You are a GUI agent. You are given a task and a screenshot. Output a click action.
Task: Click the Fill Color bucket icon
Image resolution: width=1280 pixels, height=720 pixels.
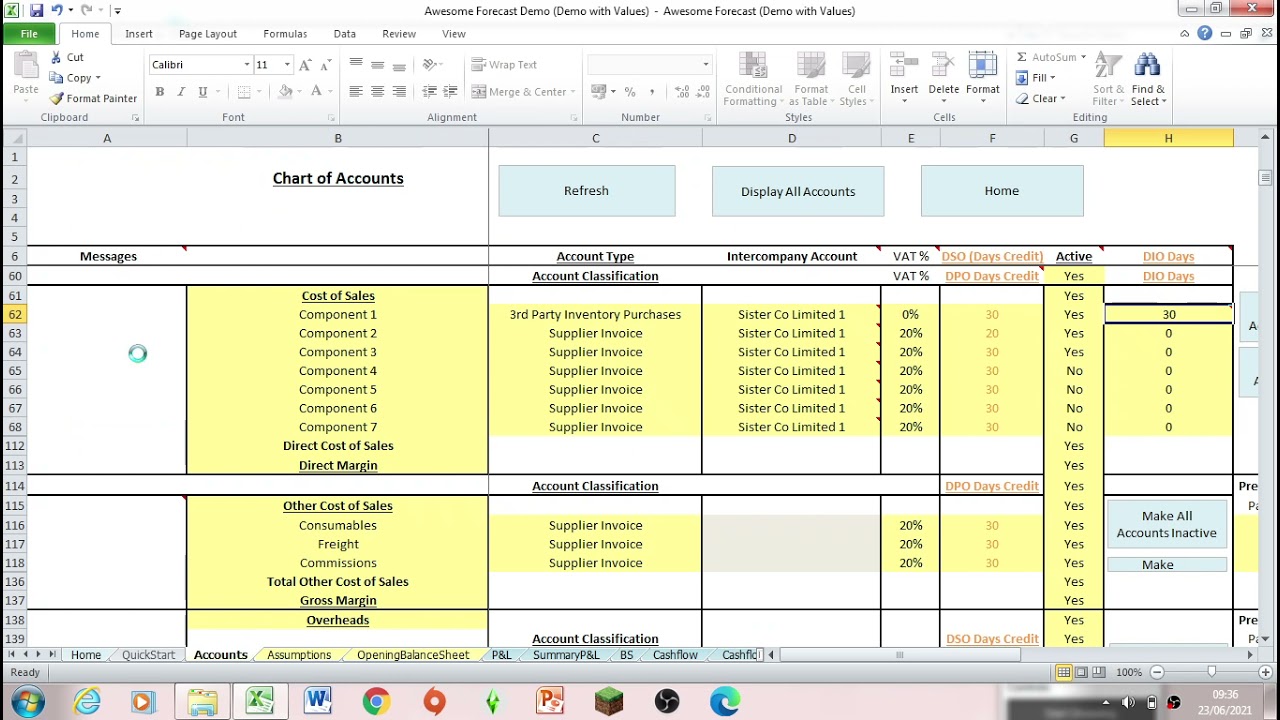pyautogui.click(x=285, y=92)
